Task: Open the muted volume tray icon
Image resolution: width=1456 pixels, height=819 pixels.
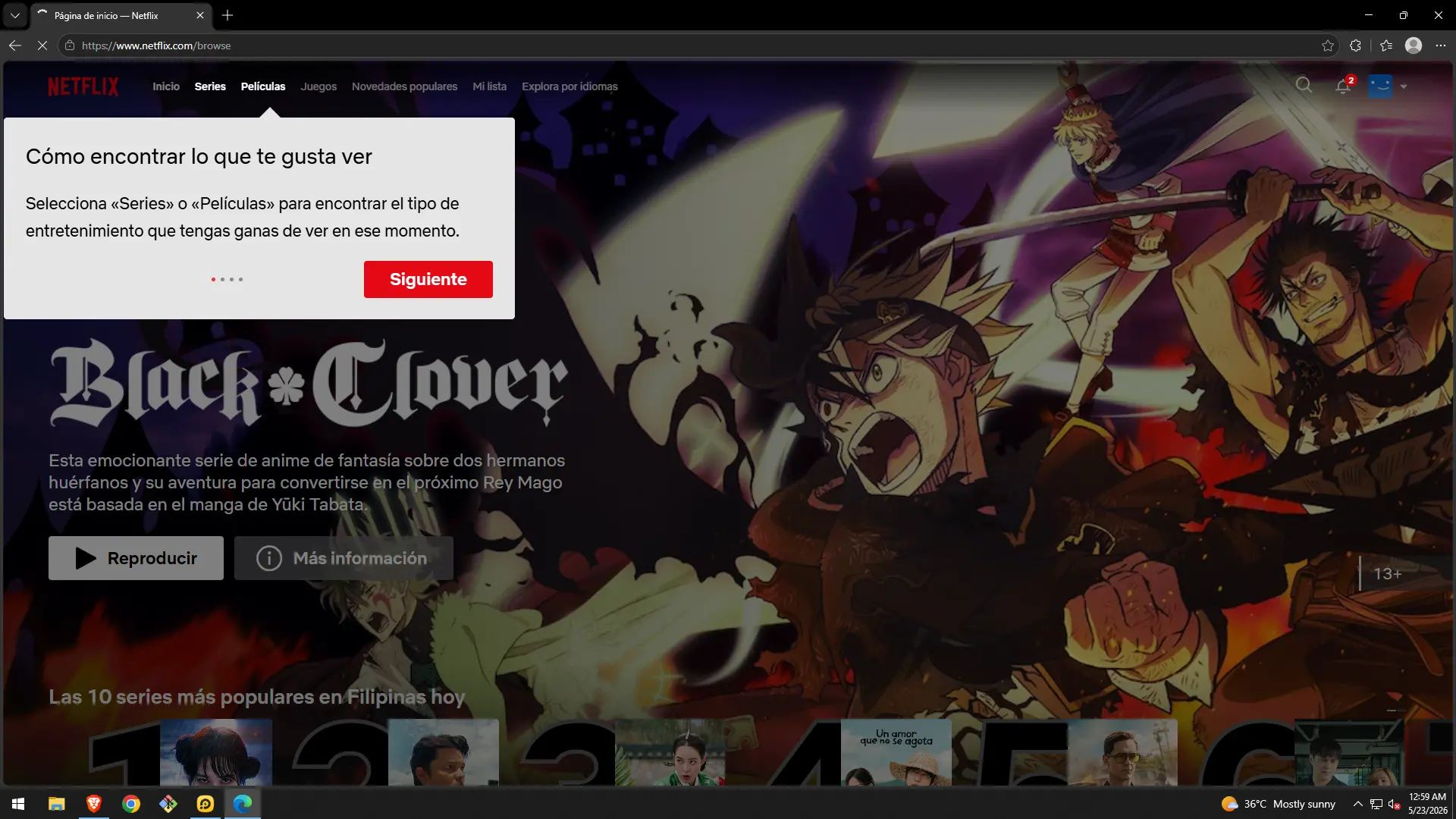Action: click(x=1394, y=804)
